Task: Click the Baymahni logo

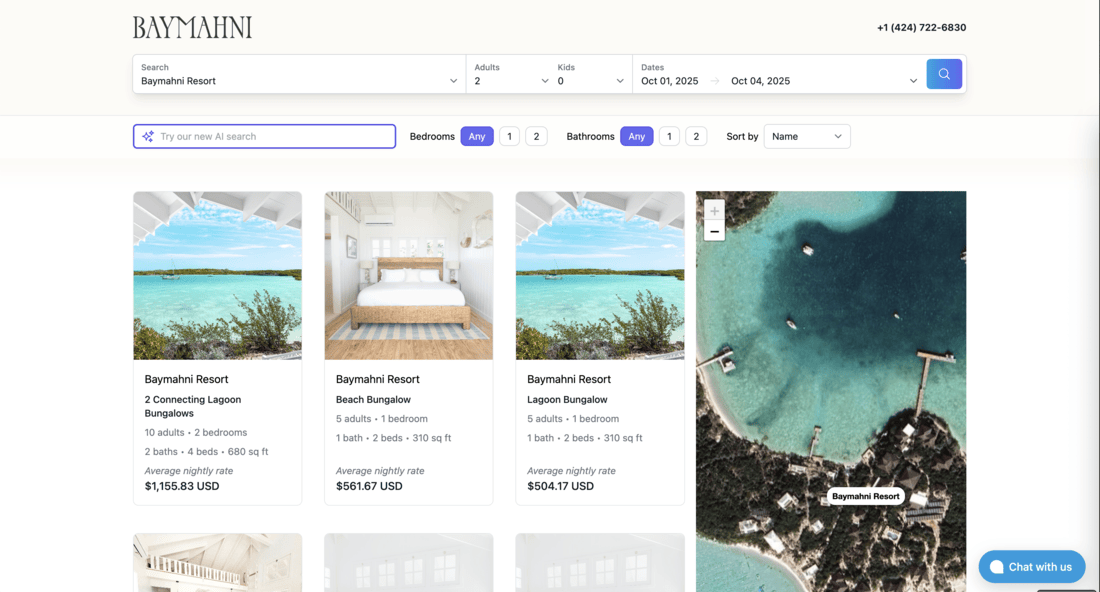Action: 192,28
